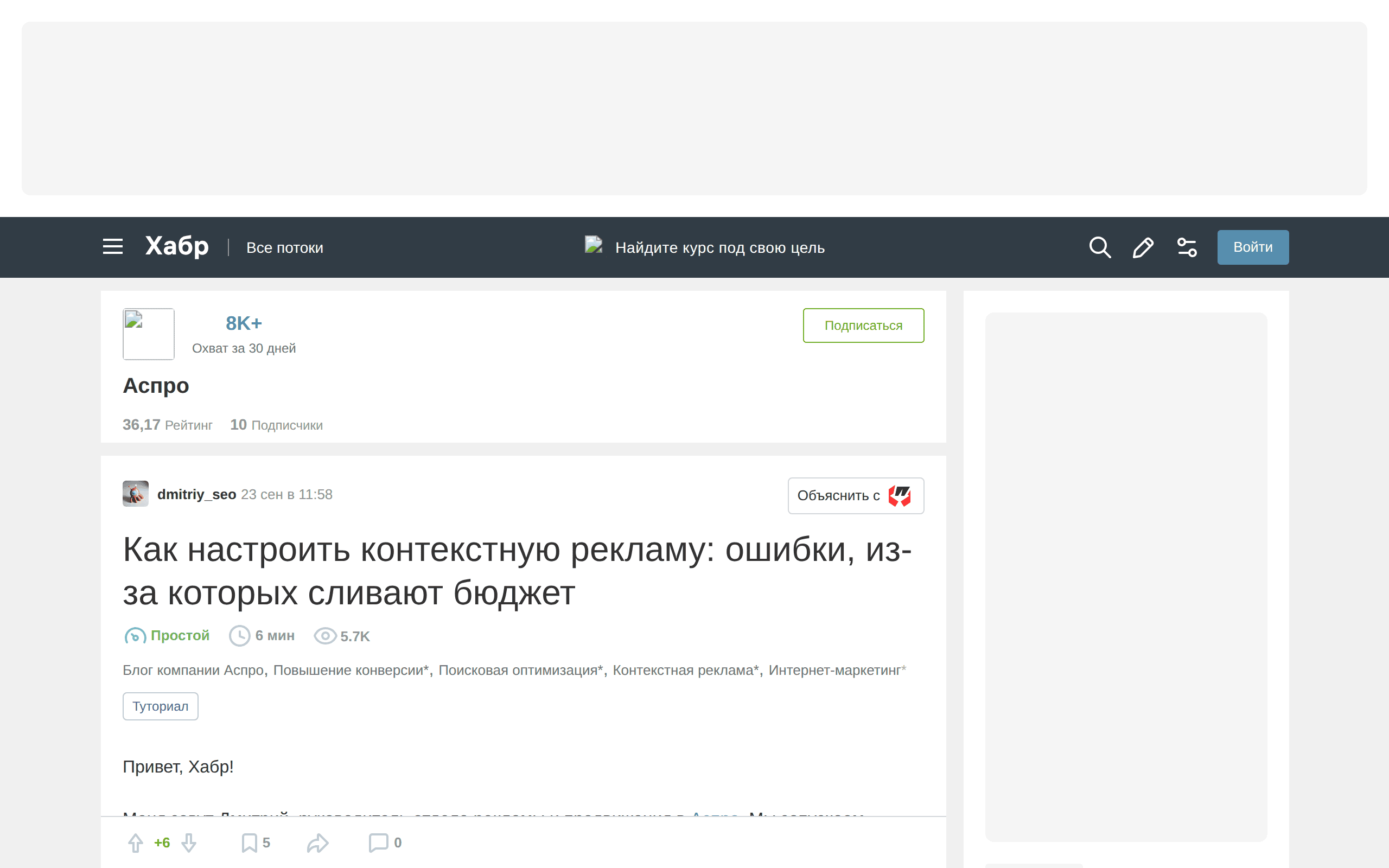Click the 36,17 Рейтинг value
The height and width of the screenshot is (868, 1389).
tap(168, 425)
